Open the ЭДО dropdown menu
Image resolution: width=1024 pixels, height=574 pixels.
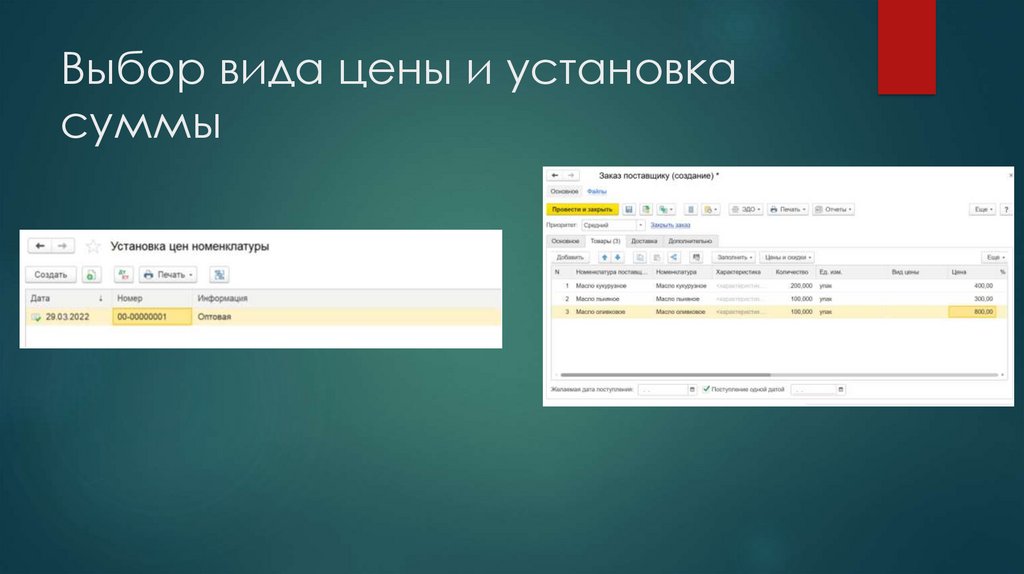point(745,210)
